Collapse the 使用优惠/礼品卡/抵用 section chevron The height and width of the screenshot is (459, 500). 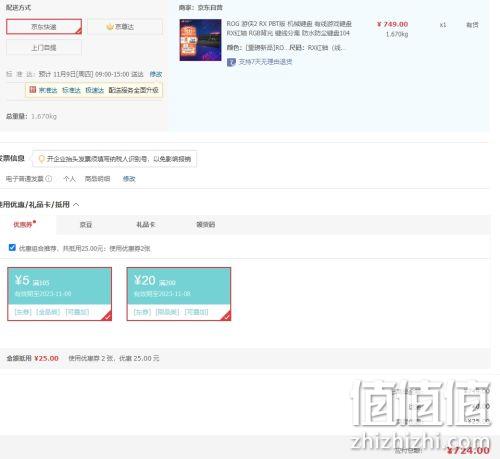[x=76, y=204]
